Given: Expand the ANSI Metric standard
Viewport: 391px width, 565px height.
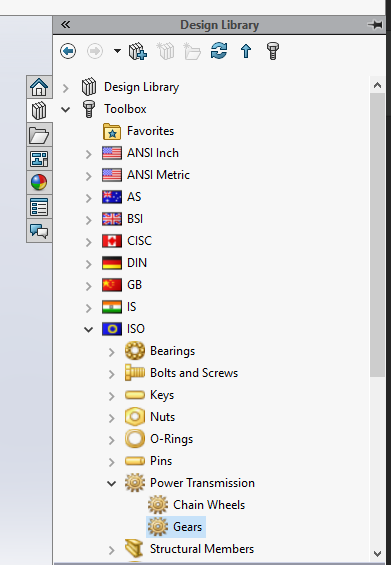Looking at the screenshot, I should 89,176.
